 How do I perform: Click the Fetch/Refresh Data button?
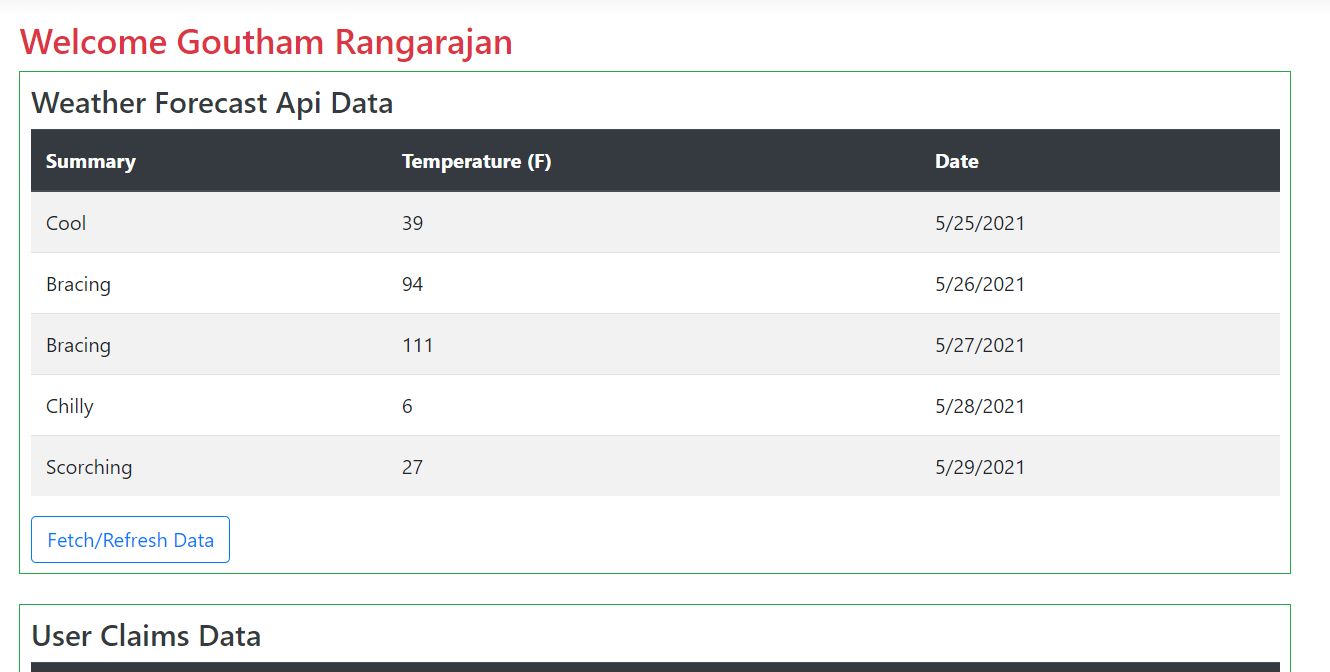[130, 540]
